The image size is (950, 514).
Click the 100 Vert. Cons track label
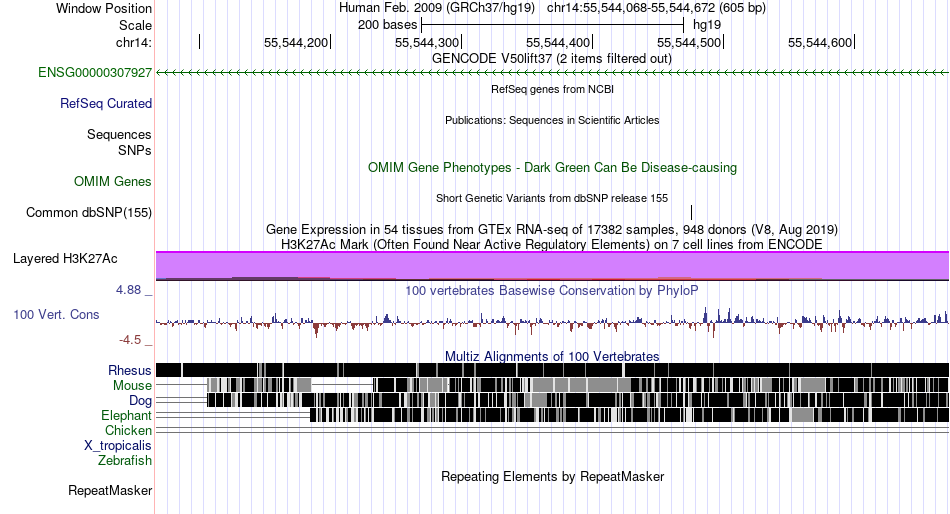pos(56,315)
